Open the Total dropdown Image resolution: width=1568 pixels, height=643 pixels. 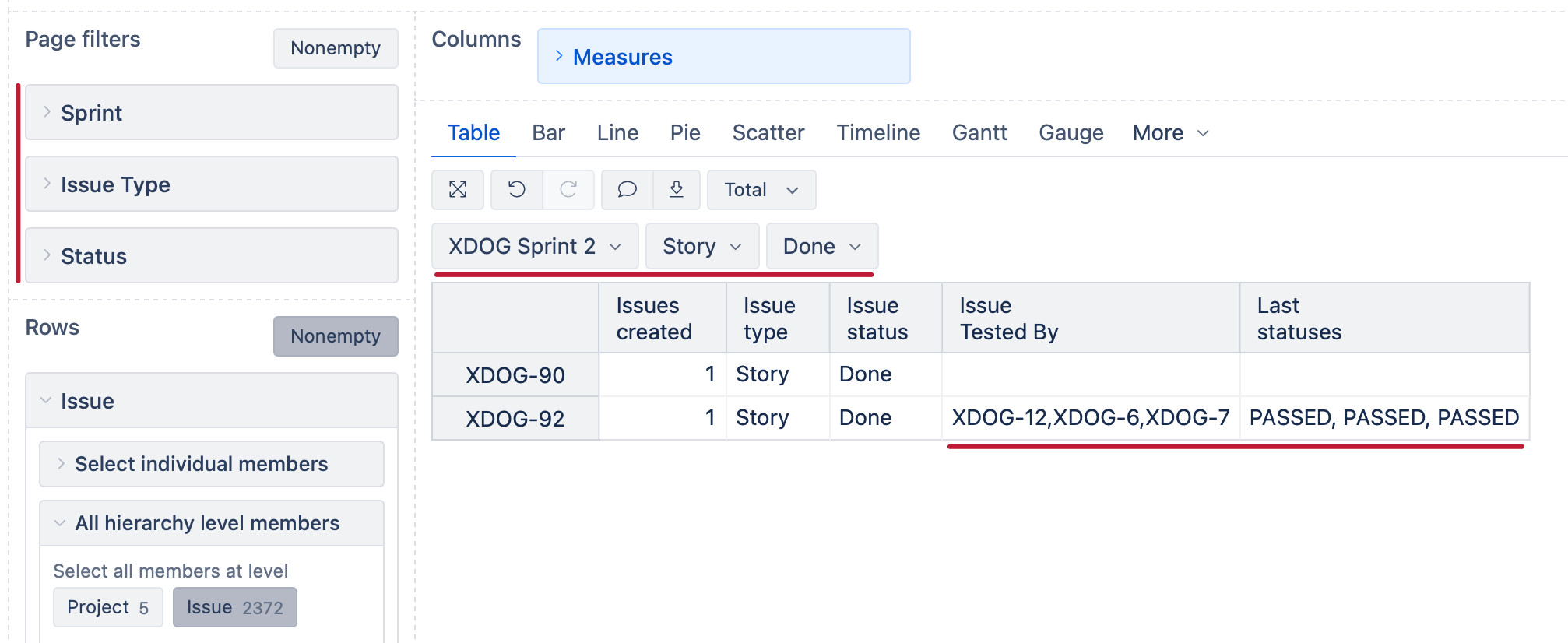coord(761,190)
